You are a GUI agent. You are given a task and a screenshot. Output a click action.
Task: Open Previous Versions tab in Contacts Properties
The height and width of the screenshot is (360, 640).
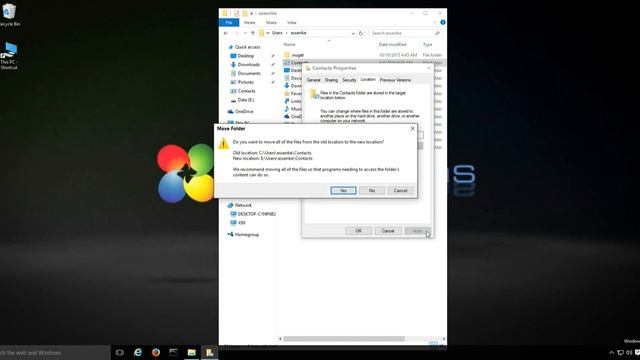click(395, 80)
